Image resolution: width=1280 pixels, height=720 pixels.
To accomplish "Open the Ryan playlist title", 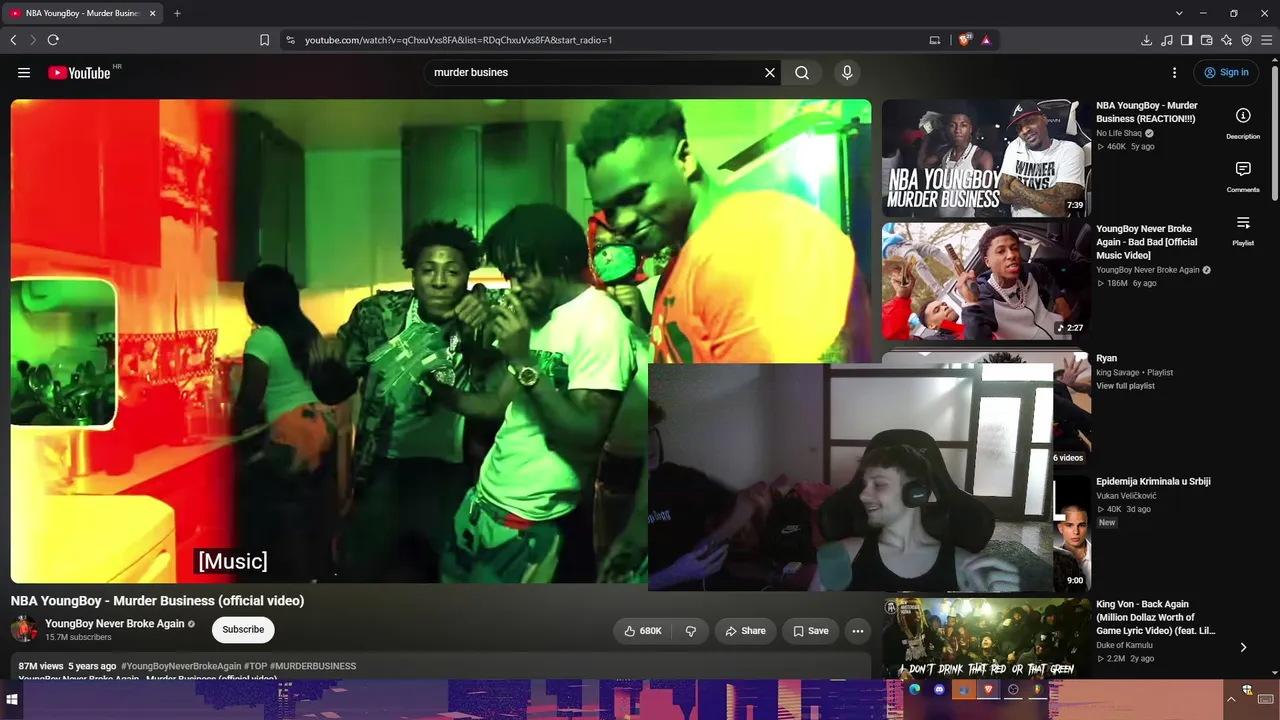I will [1106, 358].
